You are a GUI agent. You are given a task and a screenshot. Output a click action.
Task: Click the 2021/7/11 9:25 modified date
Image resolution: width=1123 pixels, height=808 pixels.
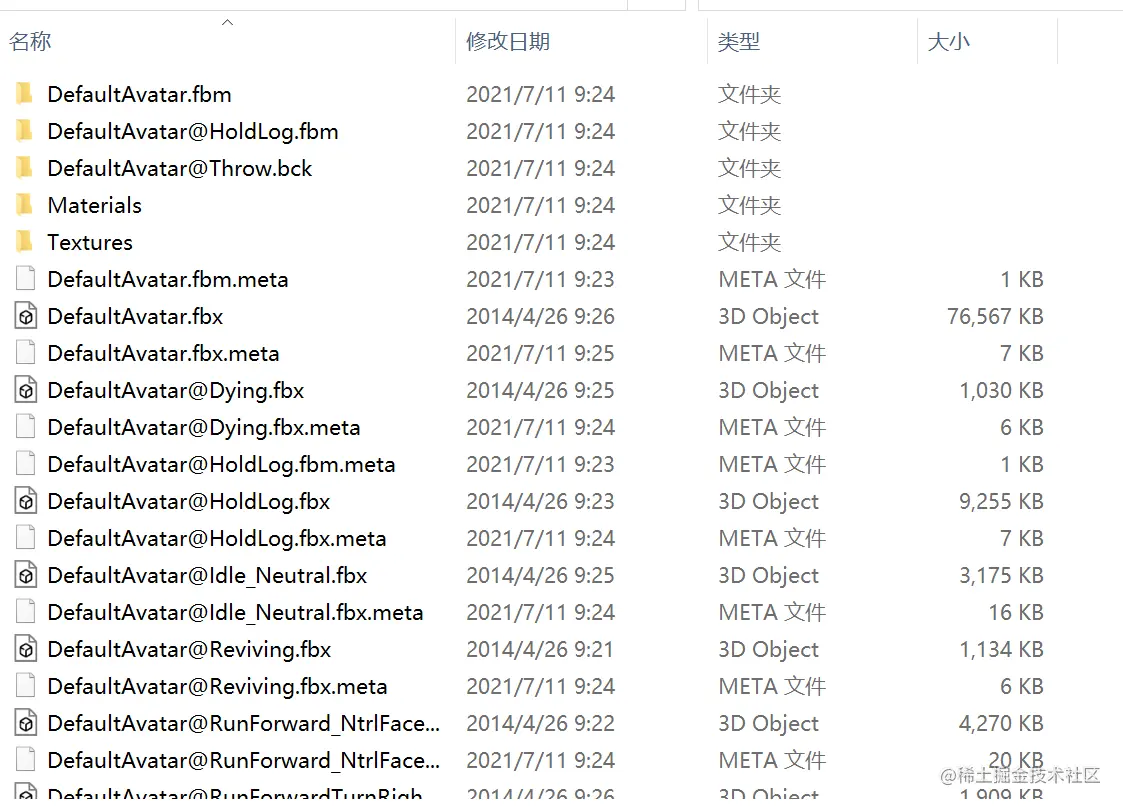click(540, 353)
